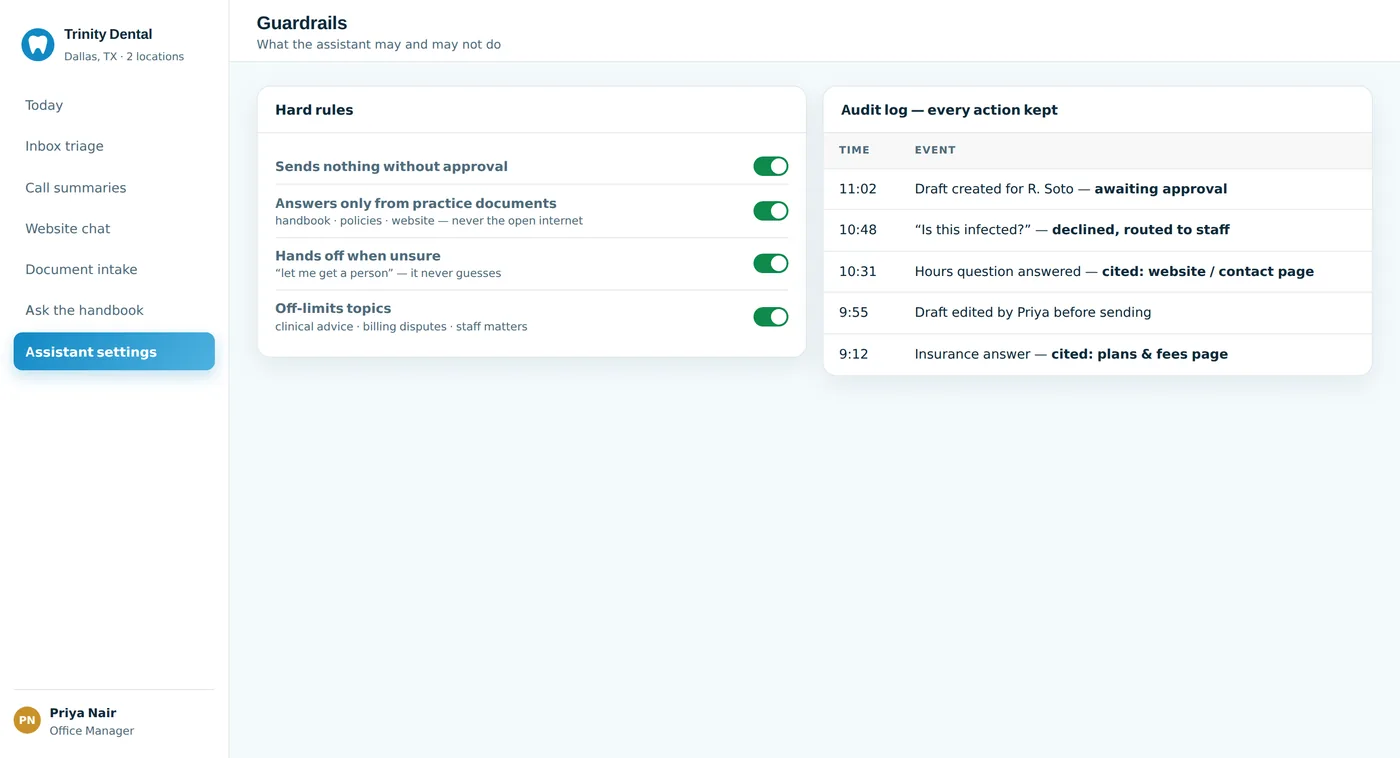The height and width of the screenshot is (758, 1400).
Task: Select Assistant settings in sidebar
Action: [x=114, y=352]
